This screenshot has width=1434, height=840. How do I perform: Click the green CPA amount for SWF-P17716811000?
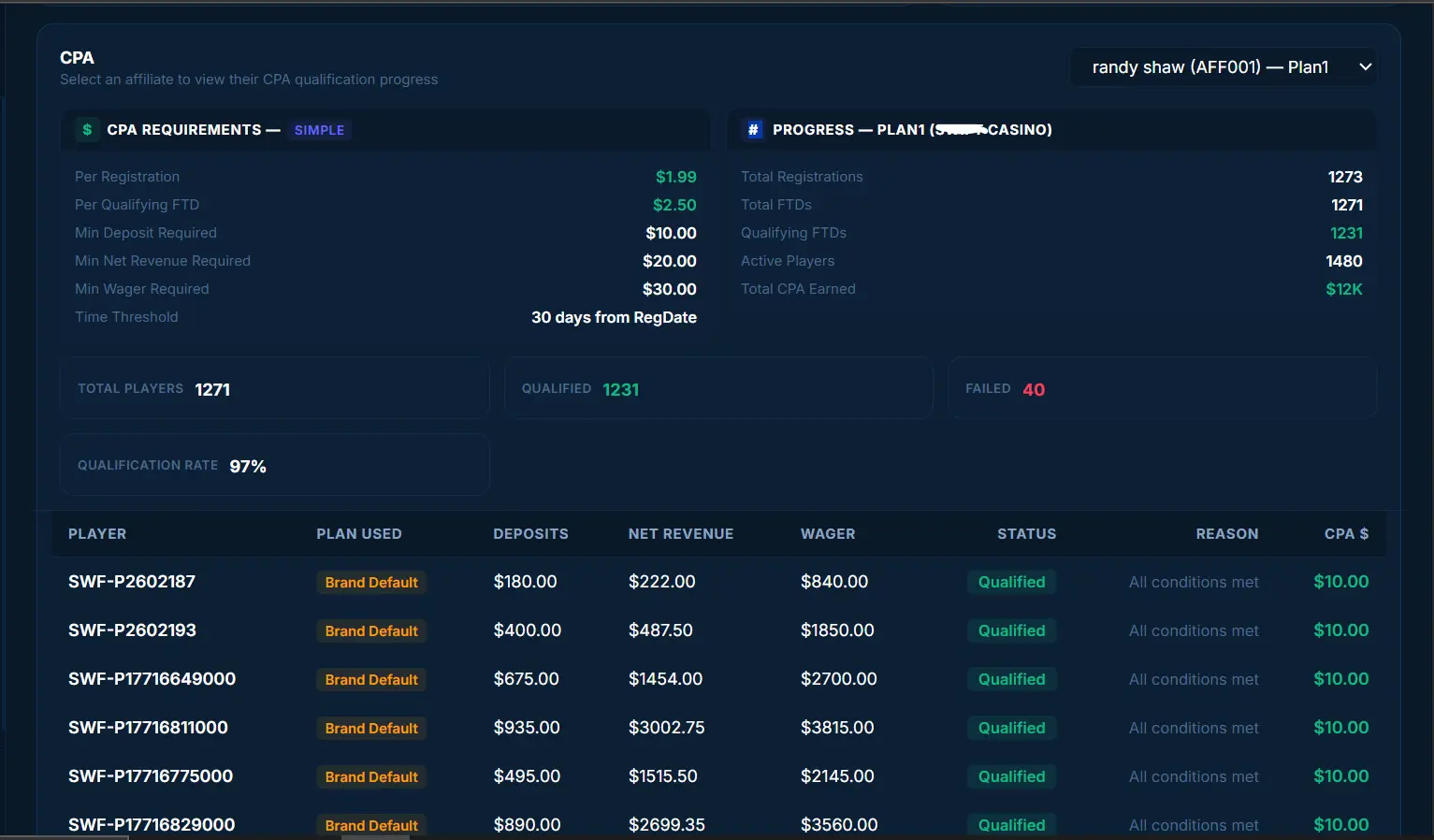point(1340,727)
